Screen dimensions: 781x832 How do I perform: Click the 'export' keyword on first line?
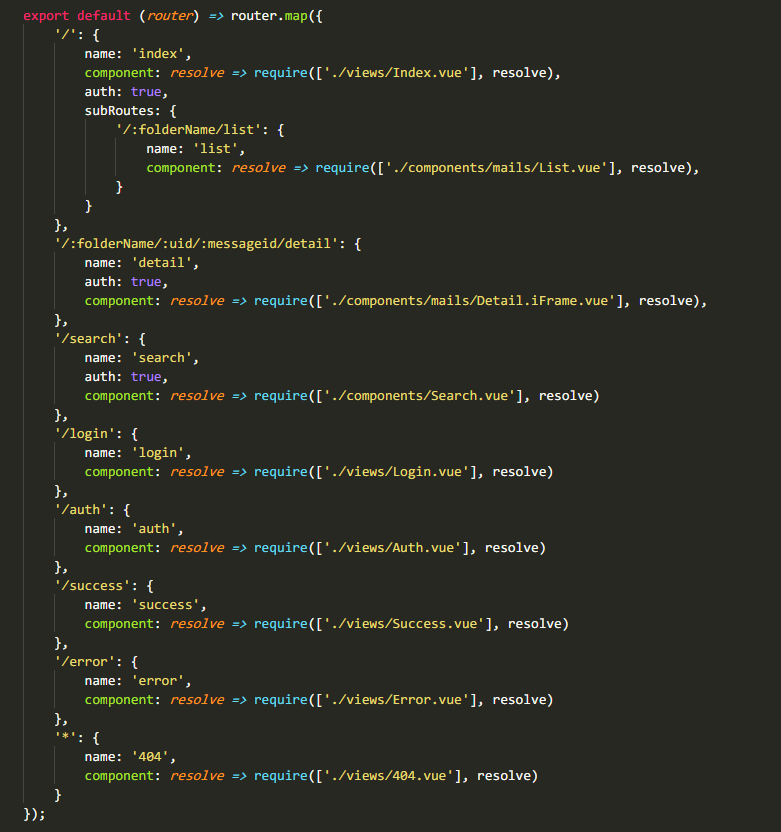pyautogui.click(x=46, y=16)
